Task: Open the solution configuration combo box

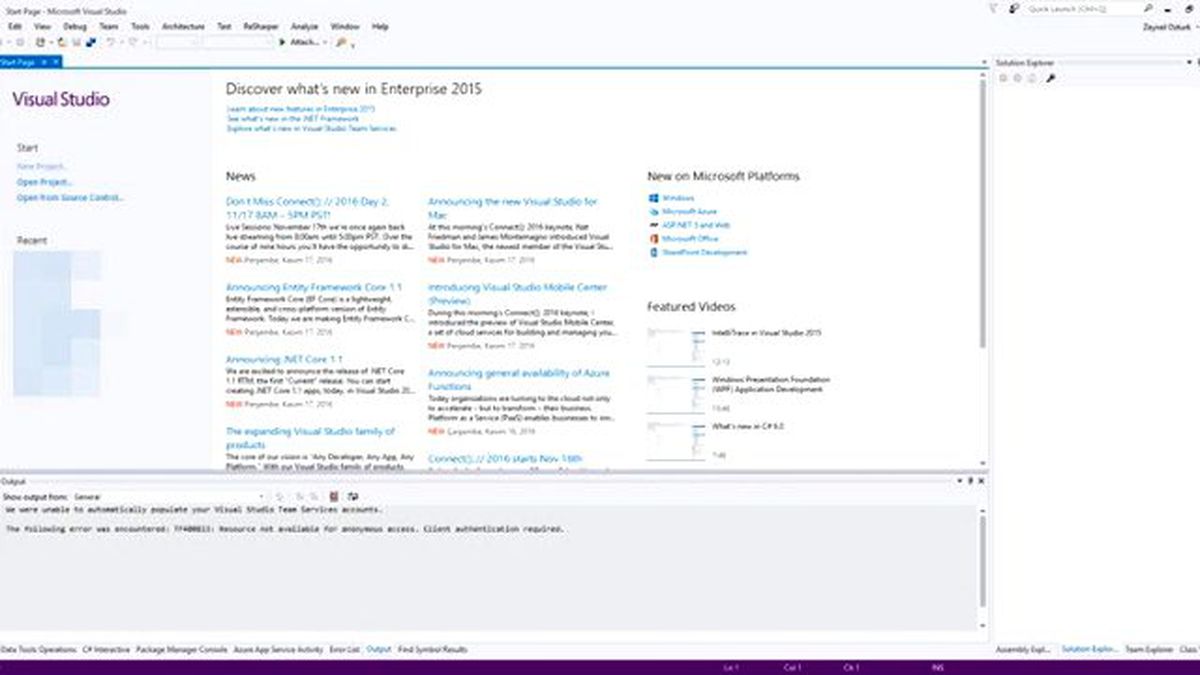Action: [178, 42]
